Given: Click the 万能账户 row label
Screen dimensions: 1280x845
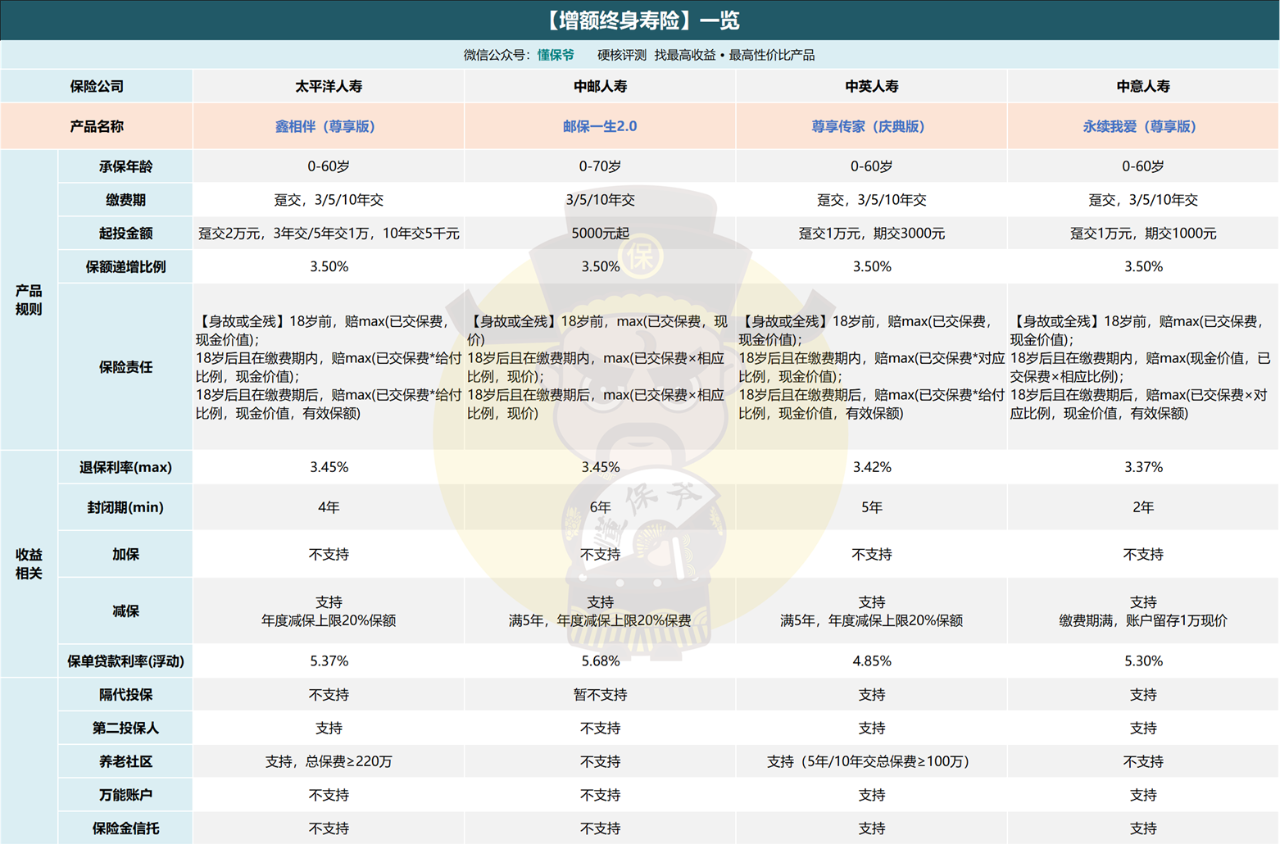Looking at the screenshot, I should [125, 795].
